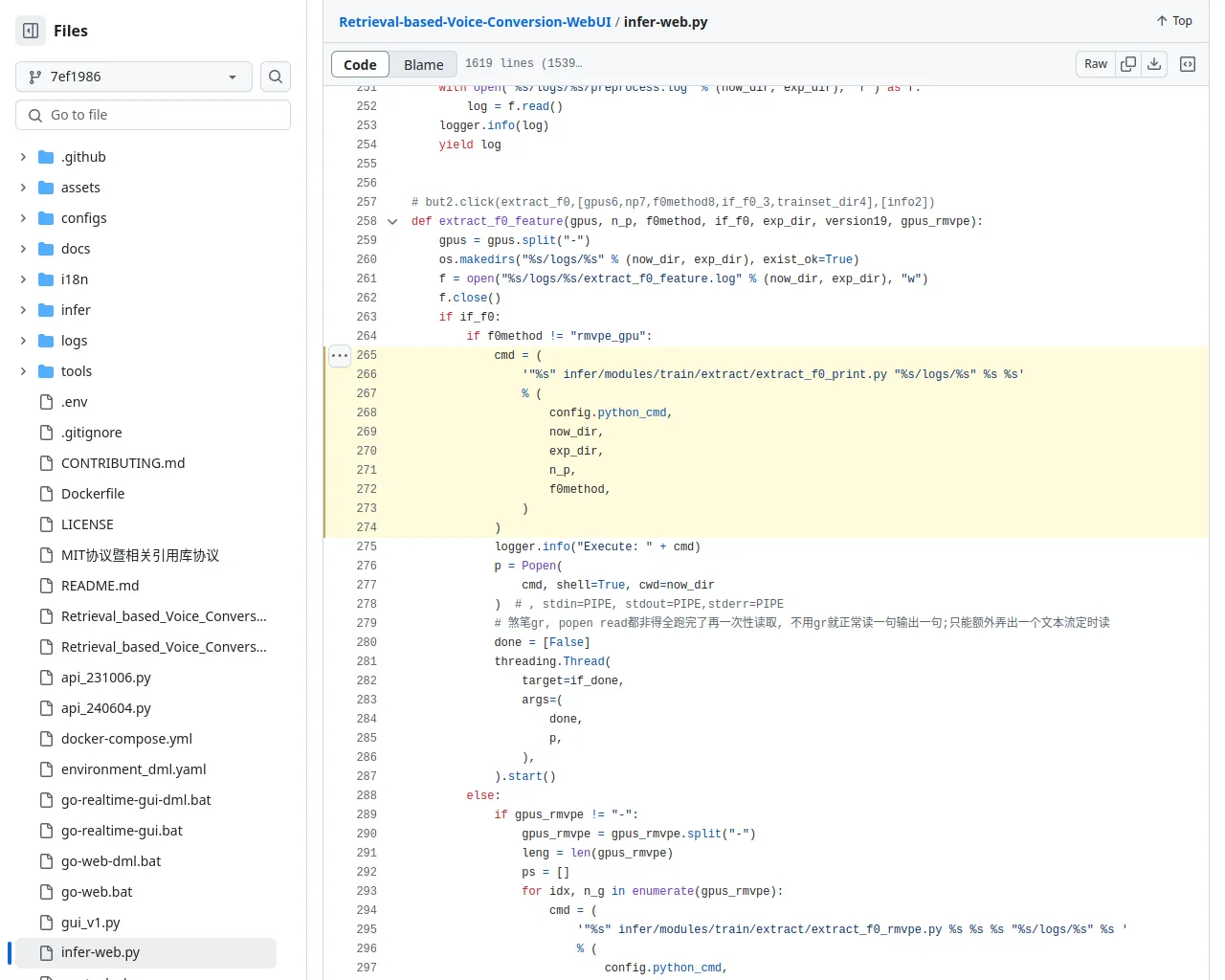Open the infer folder
The image size is (1225, 980).
[x=76, y=310]
